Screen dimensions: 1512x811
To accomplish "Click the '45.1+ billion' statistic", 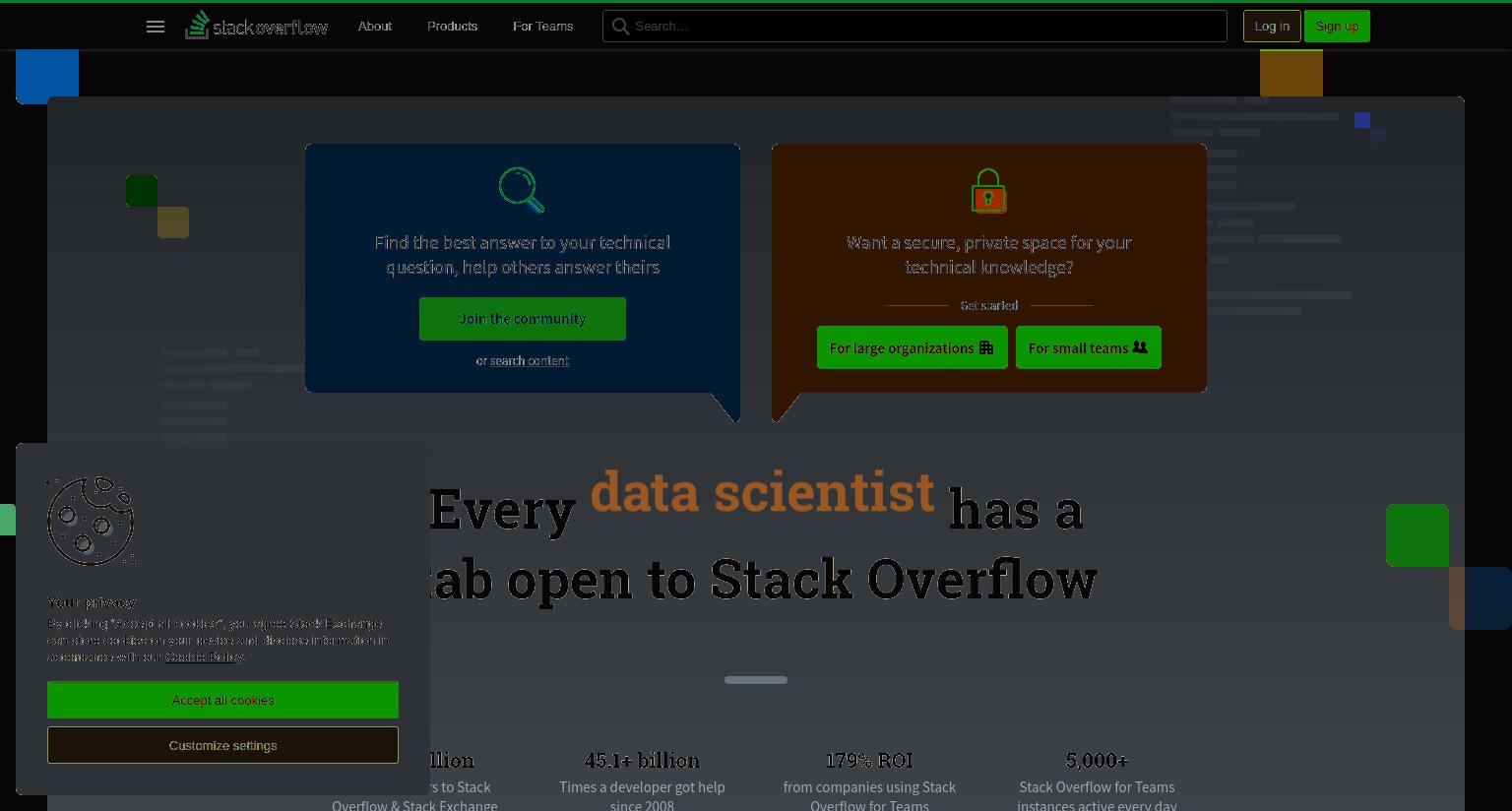I will (x=642, y=761).
